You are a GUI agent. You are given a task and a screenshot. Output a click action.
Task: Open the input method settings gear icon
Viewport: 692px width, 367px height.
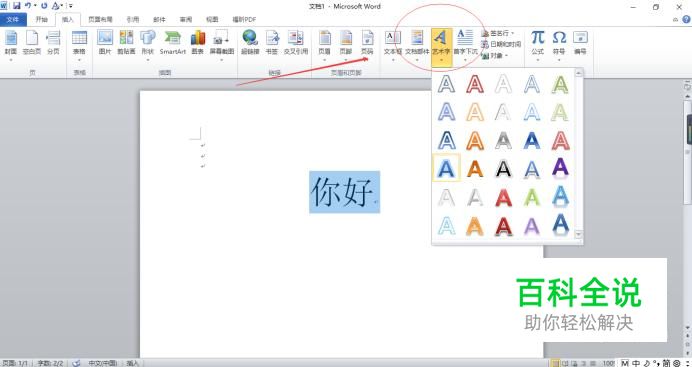[x=677, y=363]
